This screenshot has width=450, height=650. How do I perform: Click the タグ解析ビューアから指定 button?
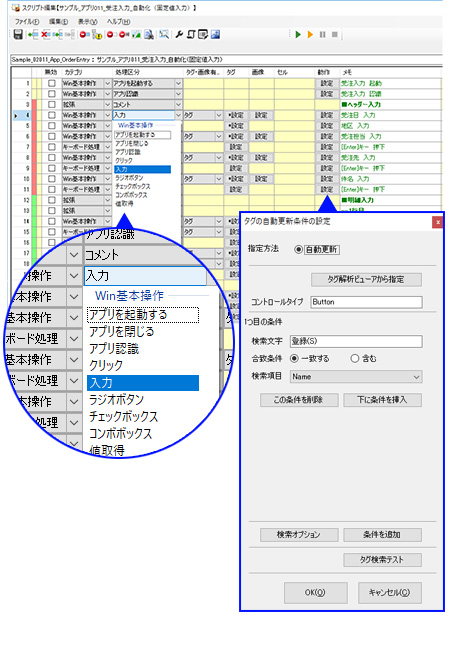[366, 279]
